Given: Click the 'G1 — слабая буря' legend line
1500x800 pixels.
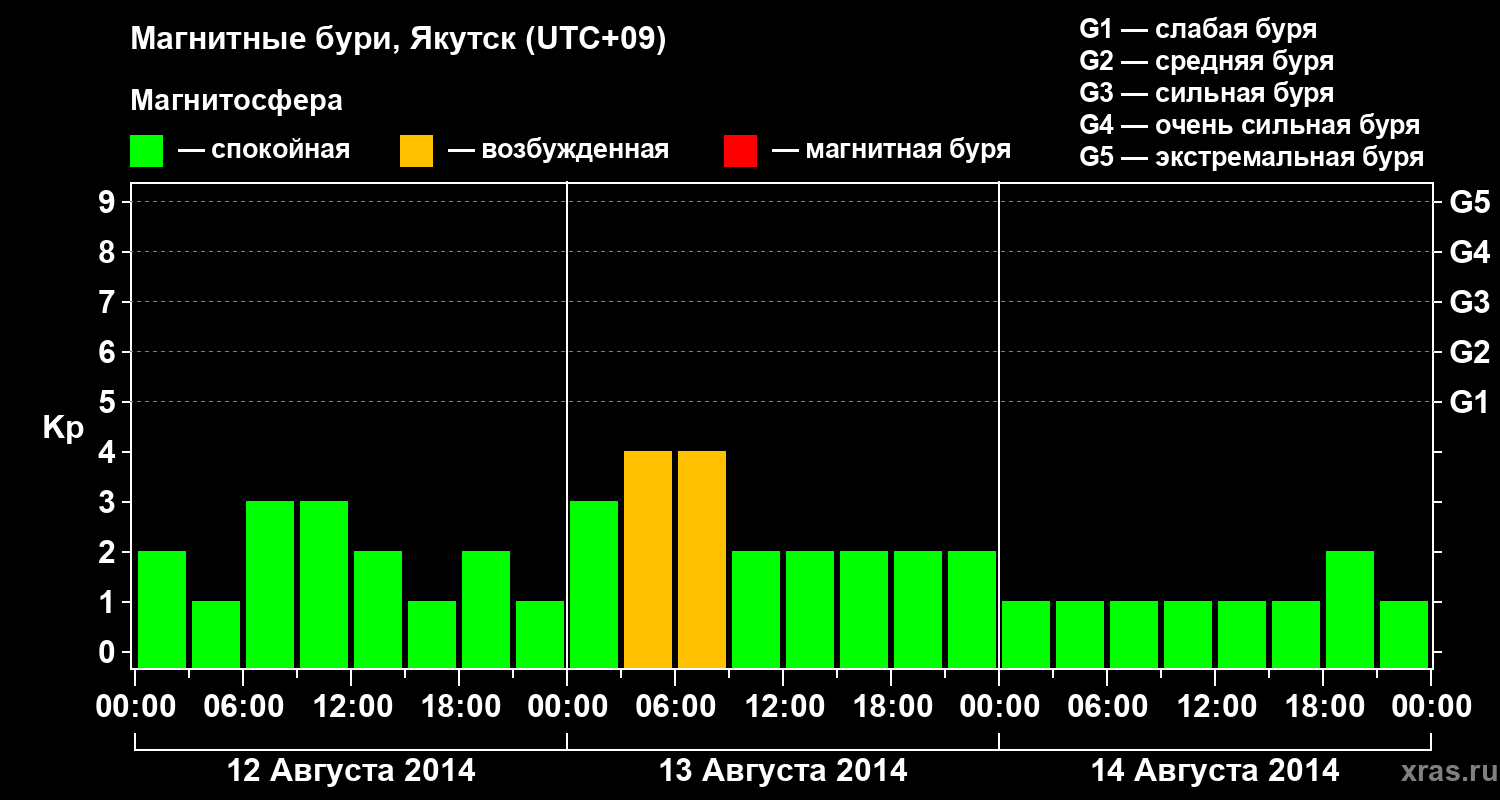Looking at the screenshot, I should (1198, 29).
